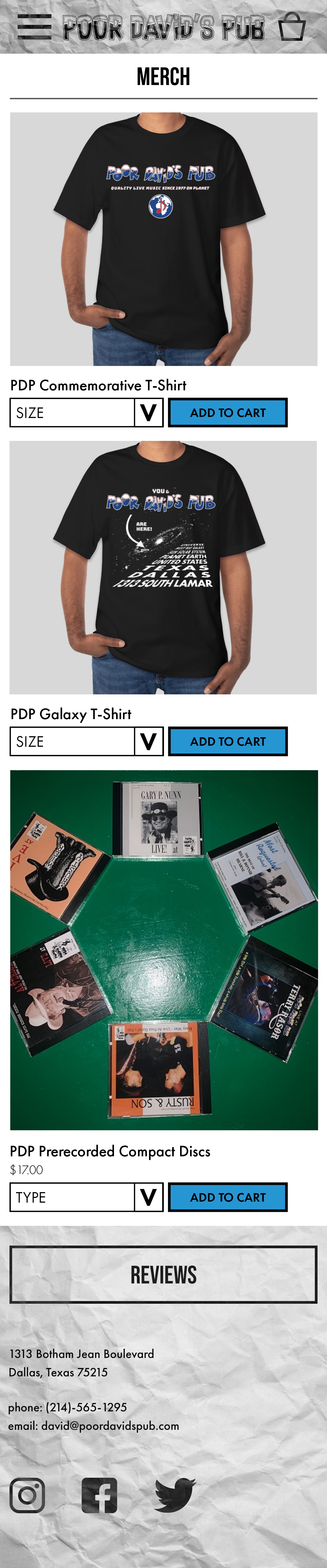Open the shopping bag cart icon
Image resolution: width=327 pixels, height=1568 pixels.
tap(292, 26)
